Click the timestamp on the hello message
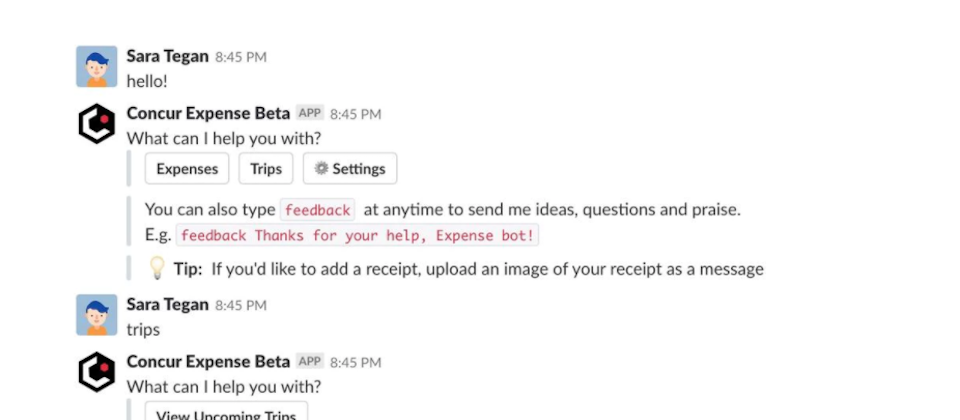This screenshot has height=420, width=960. [241, 58]
